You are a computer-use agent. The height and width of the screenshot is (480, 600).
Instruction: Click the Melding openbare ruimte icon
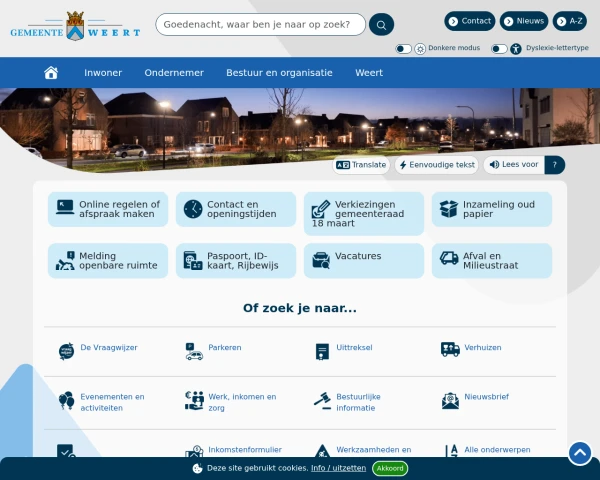(65, 261)
